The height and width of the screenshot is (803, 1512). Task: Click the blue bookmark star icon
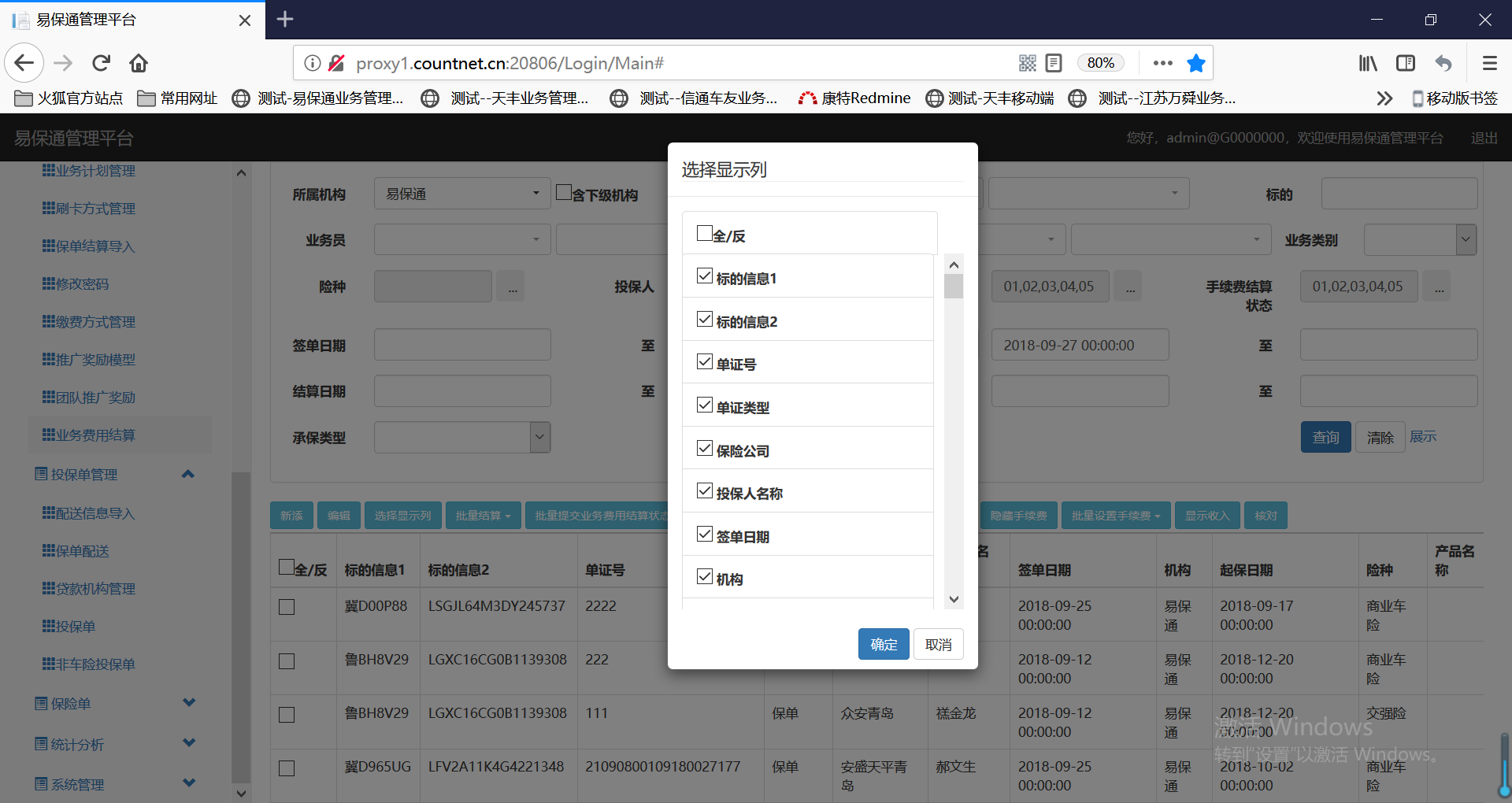(x=1195, y=63)
